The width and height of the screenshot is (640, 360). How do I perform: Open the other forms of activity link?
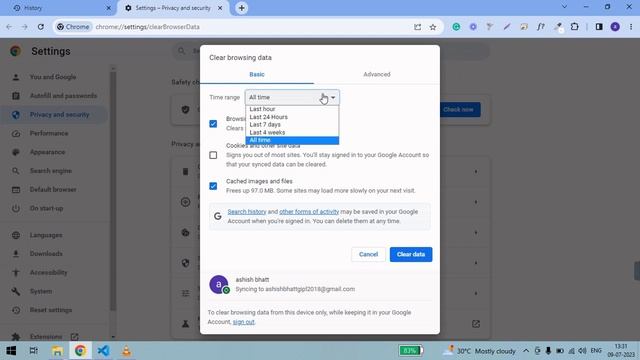(309, 212)
